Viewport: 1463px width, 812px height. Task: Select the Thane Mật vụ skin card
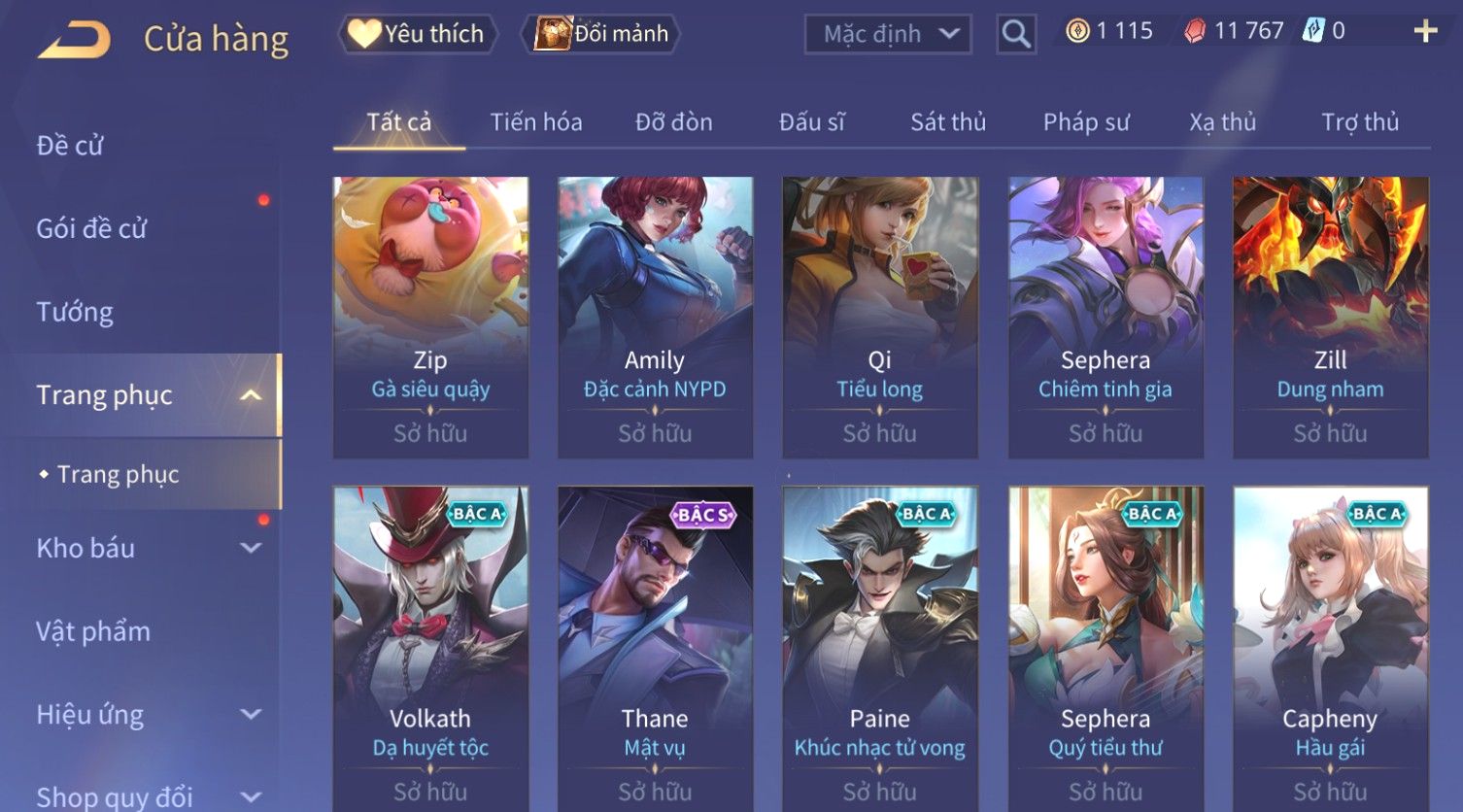coord(655,649)
